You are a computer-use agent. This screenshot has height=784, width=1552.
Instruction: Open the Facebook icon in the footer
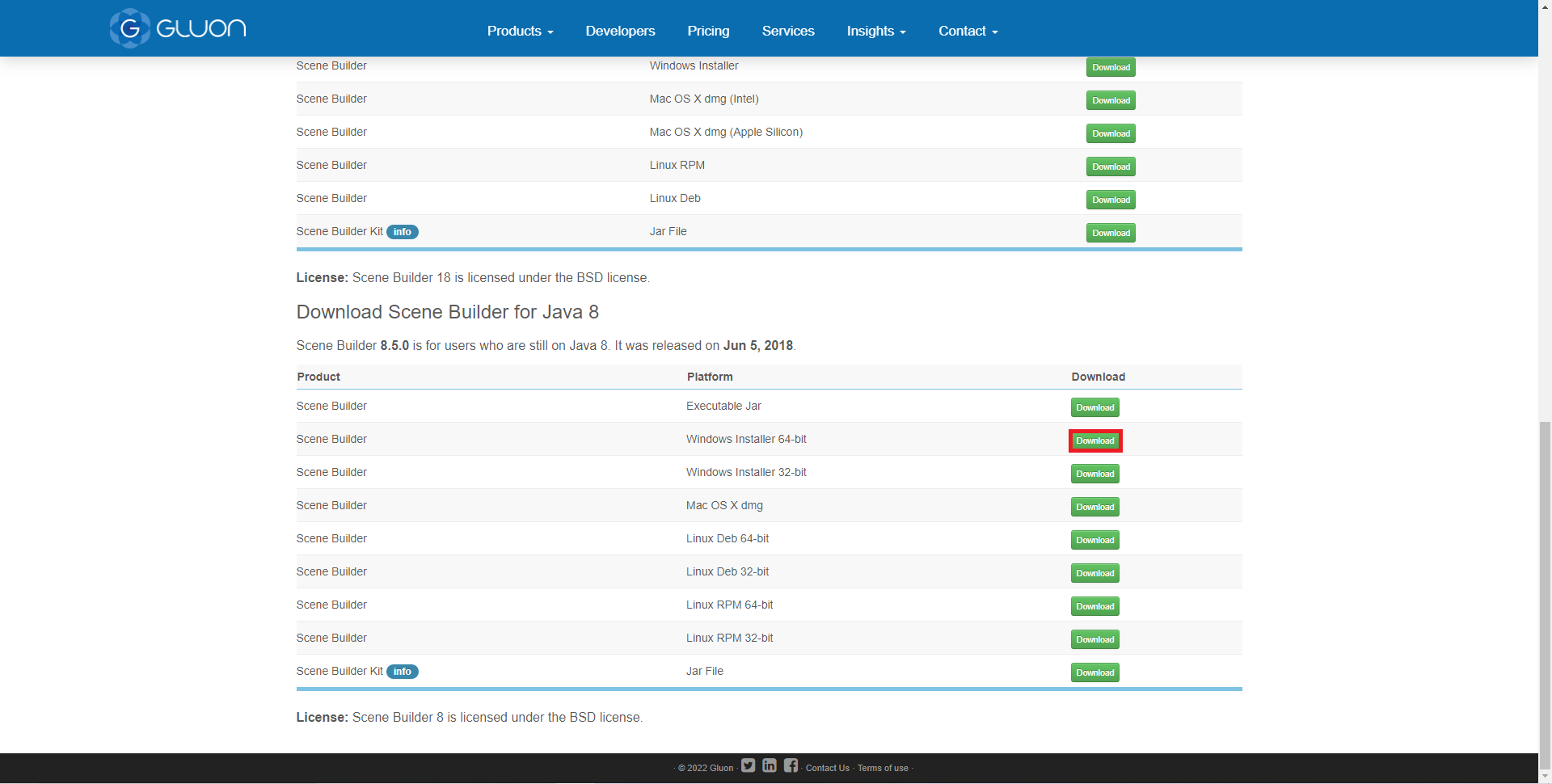[x=791, y=765]
